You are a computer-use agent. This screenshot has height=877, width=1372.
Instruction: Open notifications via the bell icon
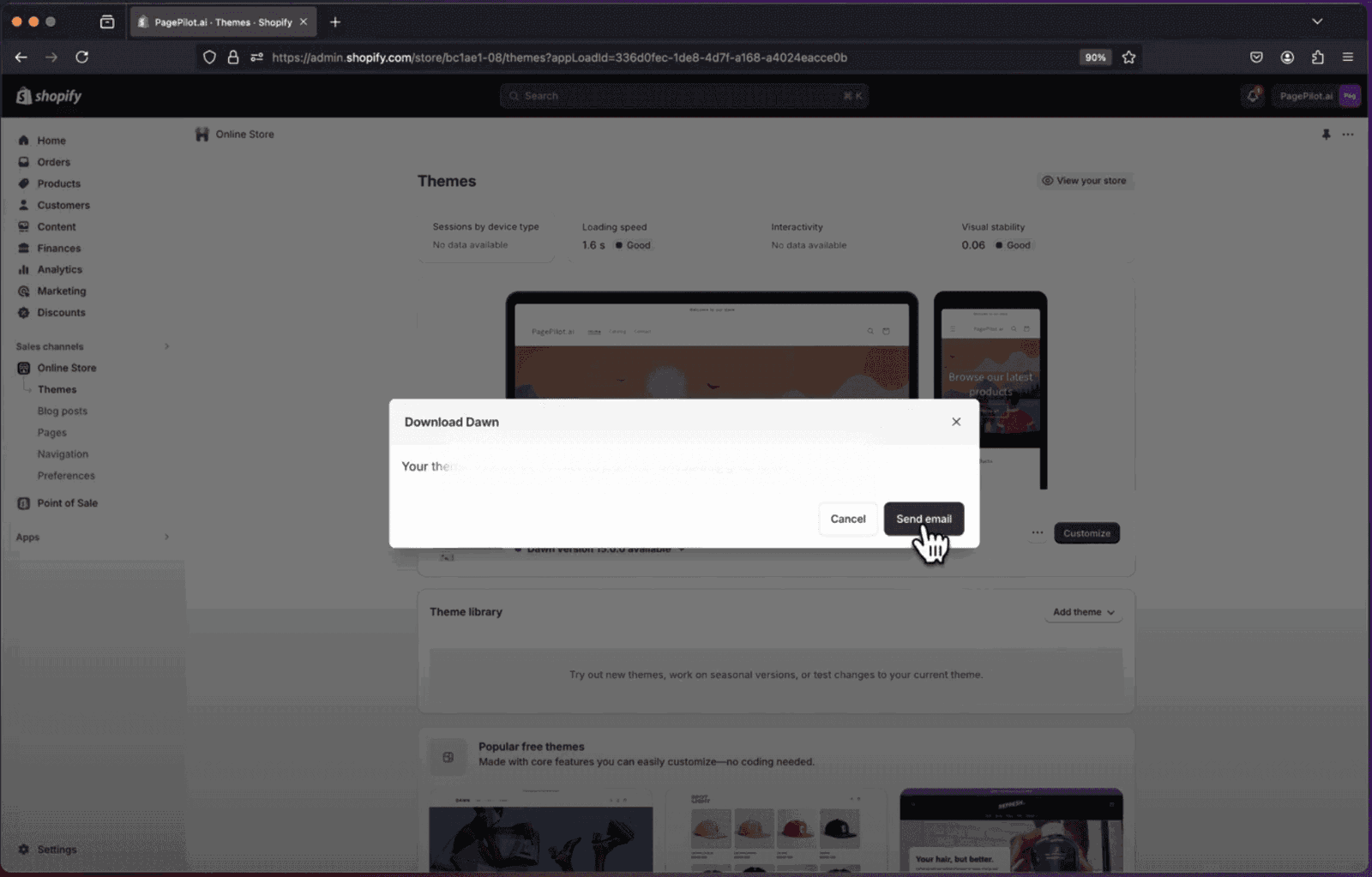[1252, 96]
